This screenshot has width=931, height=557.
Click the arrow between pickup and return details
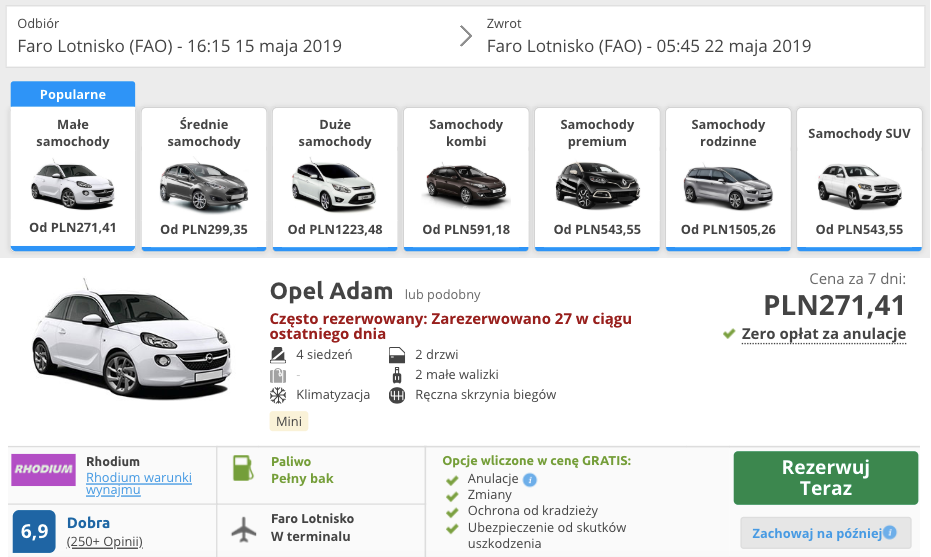click(x=466, y=36)
